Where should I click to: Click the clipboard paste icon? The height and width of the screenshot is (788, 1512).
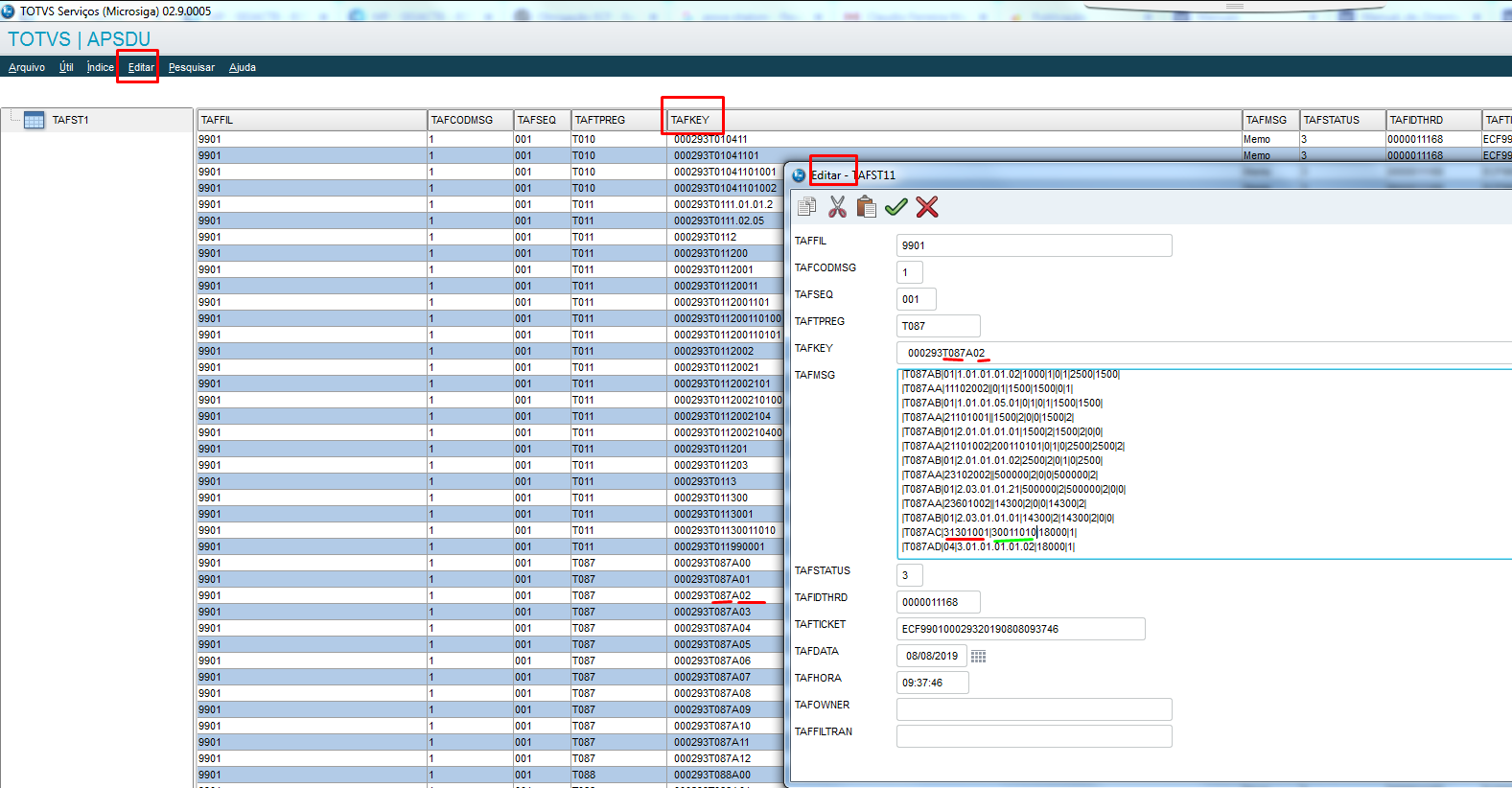866,206
